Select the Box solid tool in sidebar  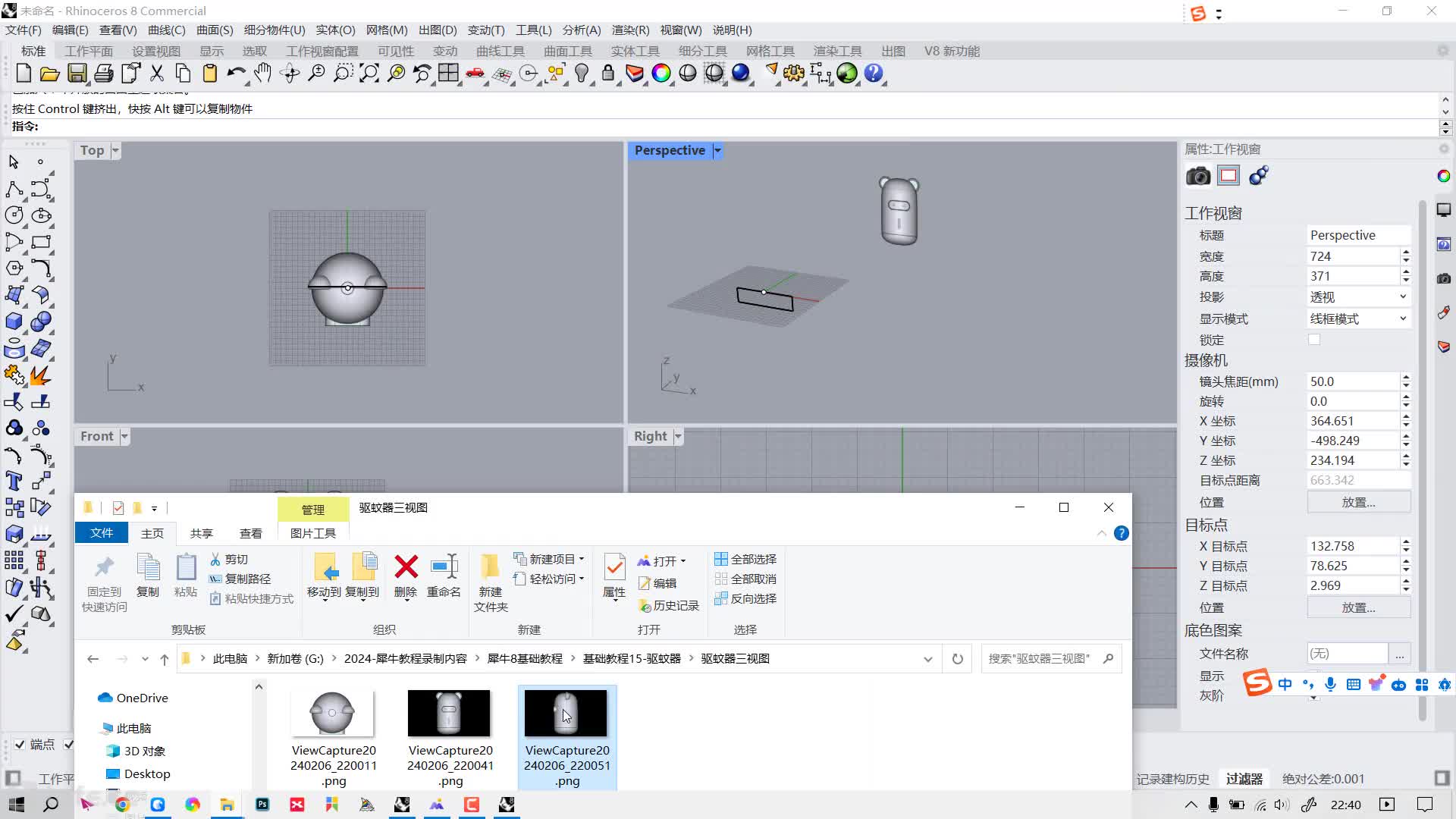pyautogui.click(x=14, y=322)
